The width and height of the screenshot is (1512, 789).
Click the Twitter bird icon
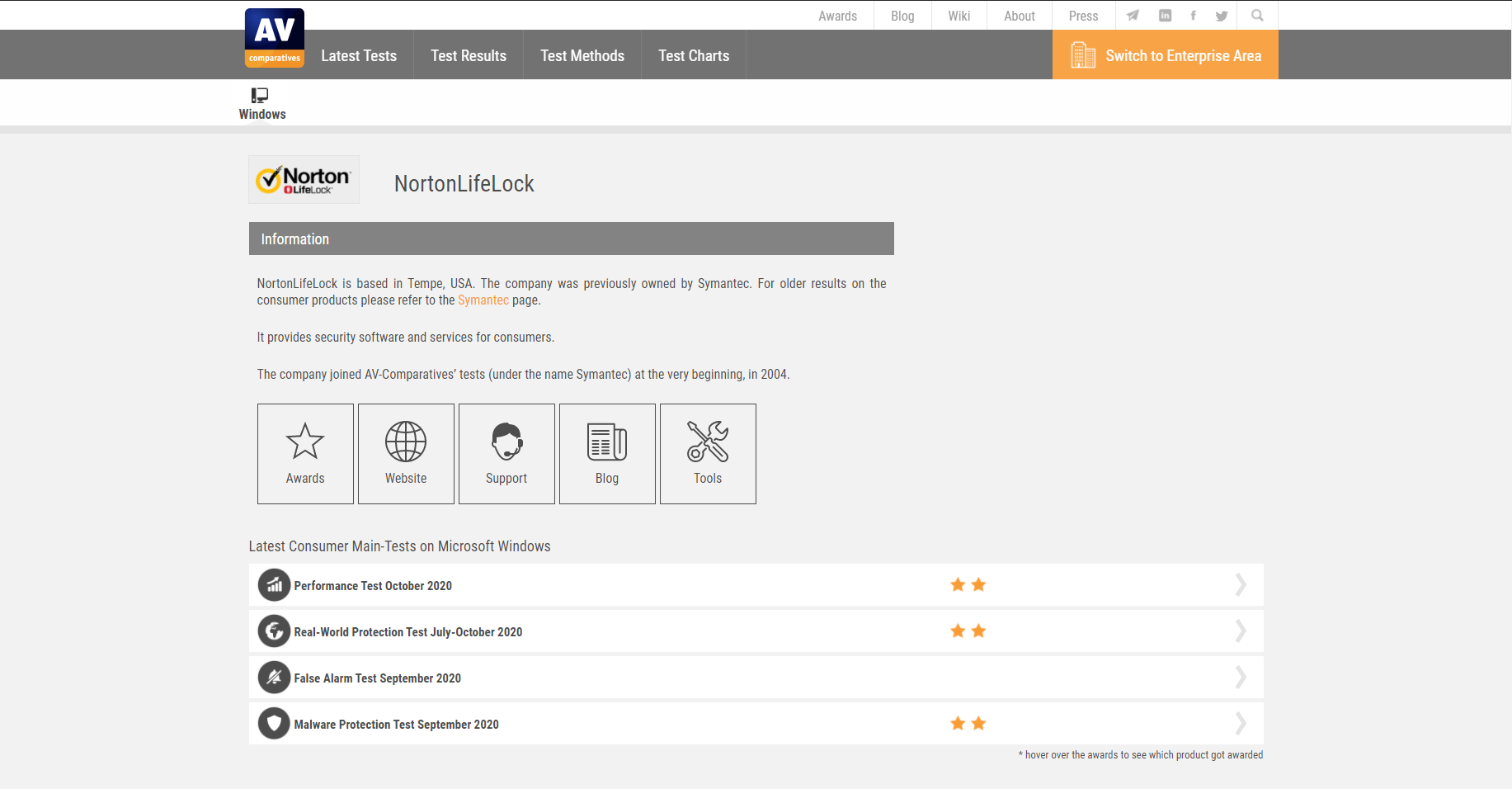(x=1222, y=16)
